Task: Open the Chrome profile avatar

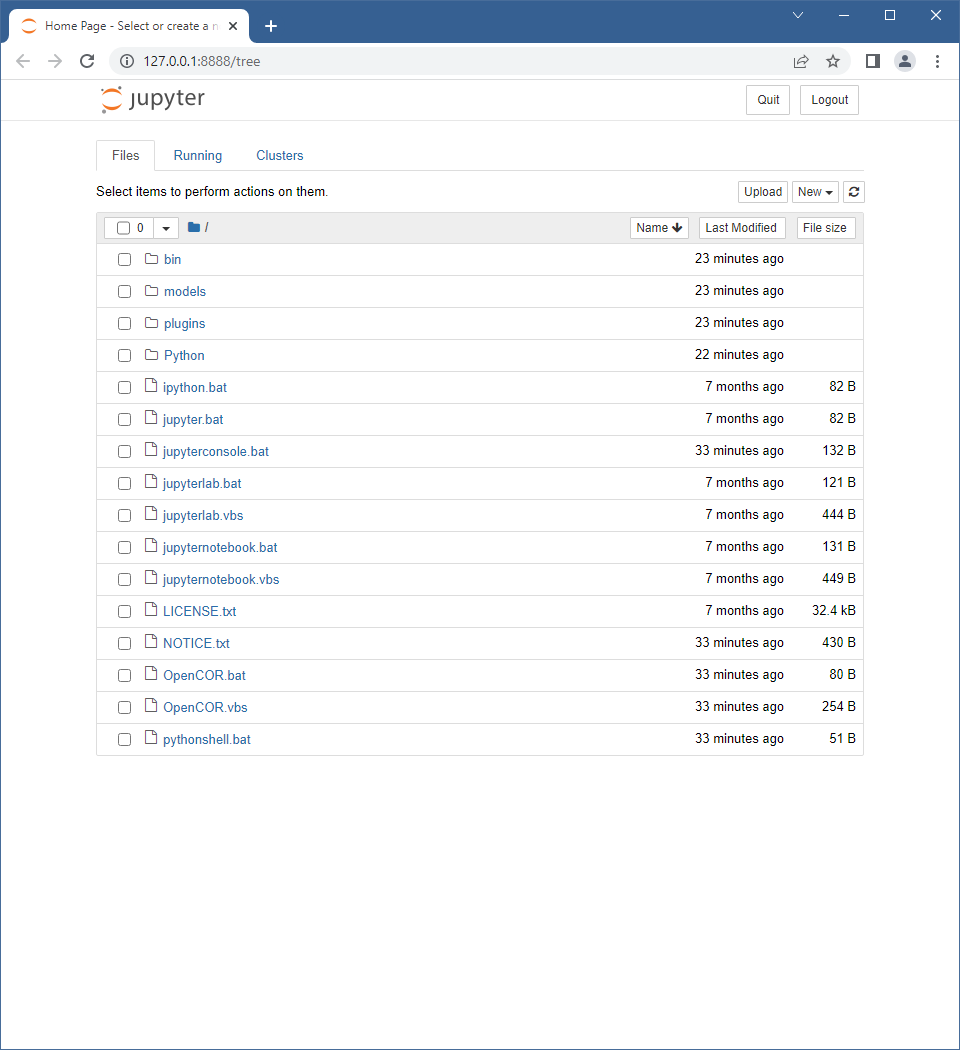Action: pos(905,61)
